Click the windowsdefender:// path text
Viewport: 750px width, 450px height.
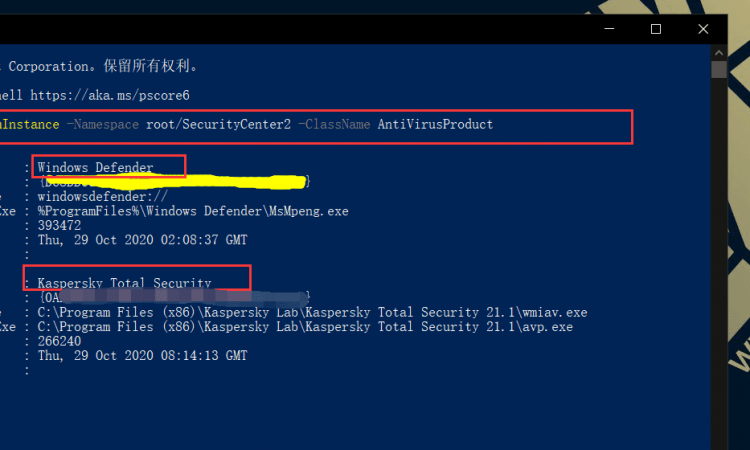coord(103,197)
